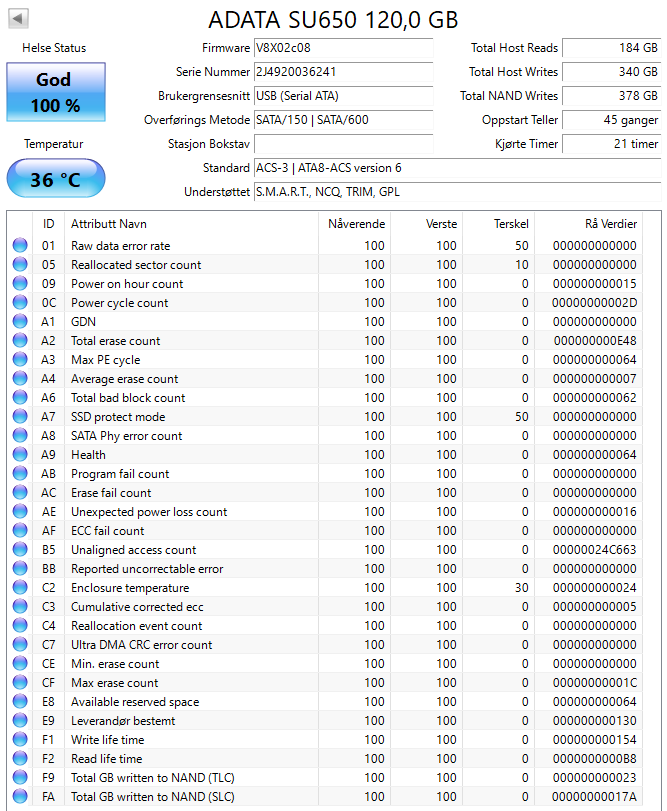Click the Nåverende column header

[x=356, y=224]
